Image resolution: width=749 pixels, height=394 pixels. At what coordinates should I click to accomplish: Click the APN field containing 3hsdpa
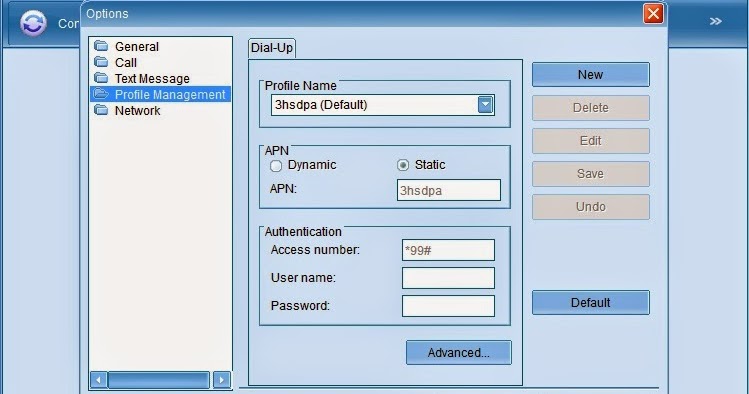coord(449,190)
